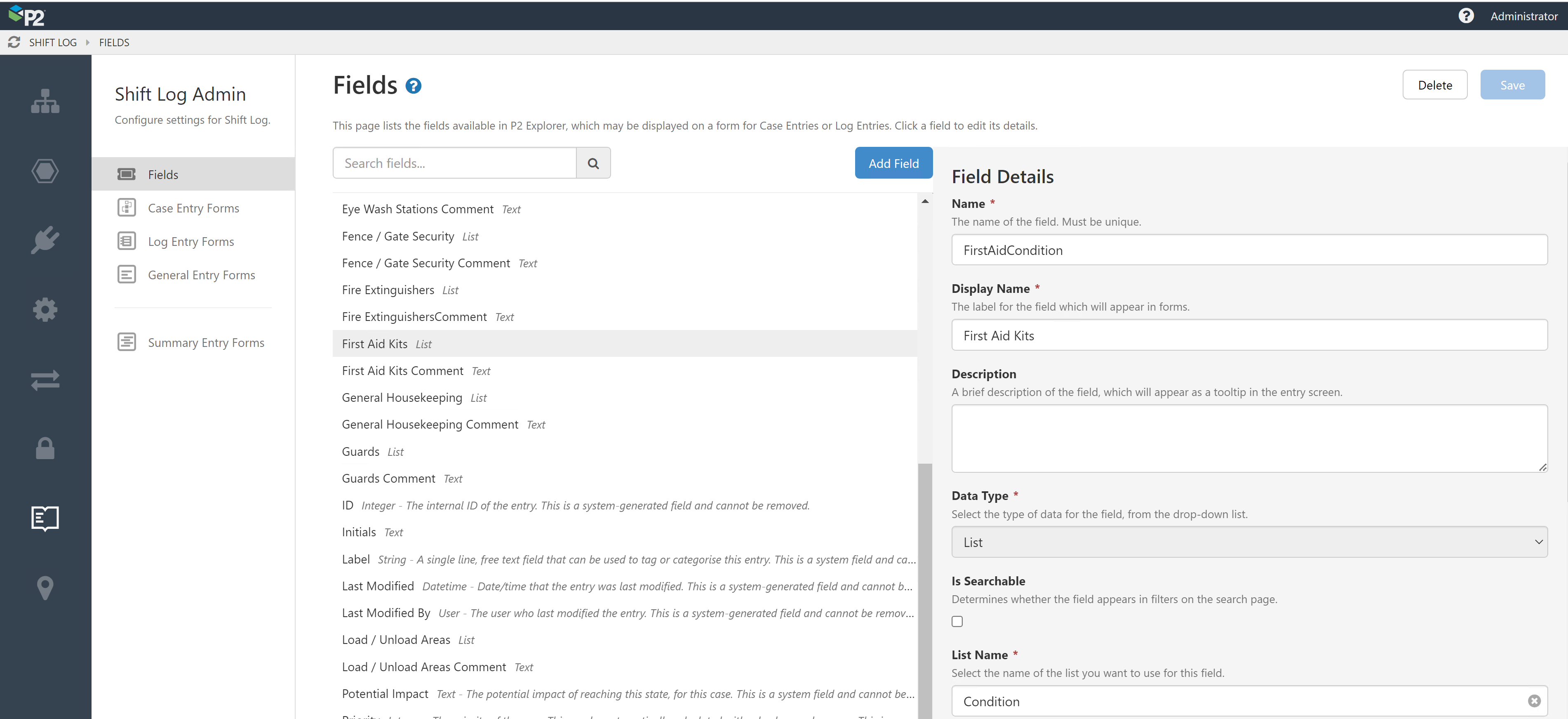Clear the Condition list name selection
The width and height of the screenshot is (1568, 719).
pos(1534,701)
